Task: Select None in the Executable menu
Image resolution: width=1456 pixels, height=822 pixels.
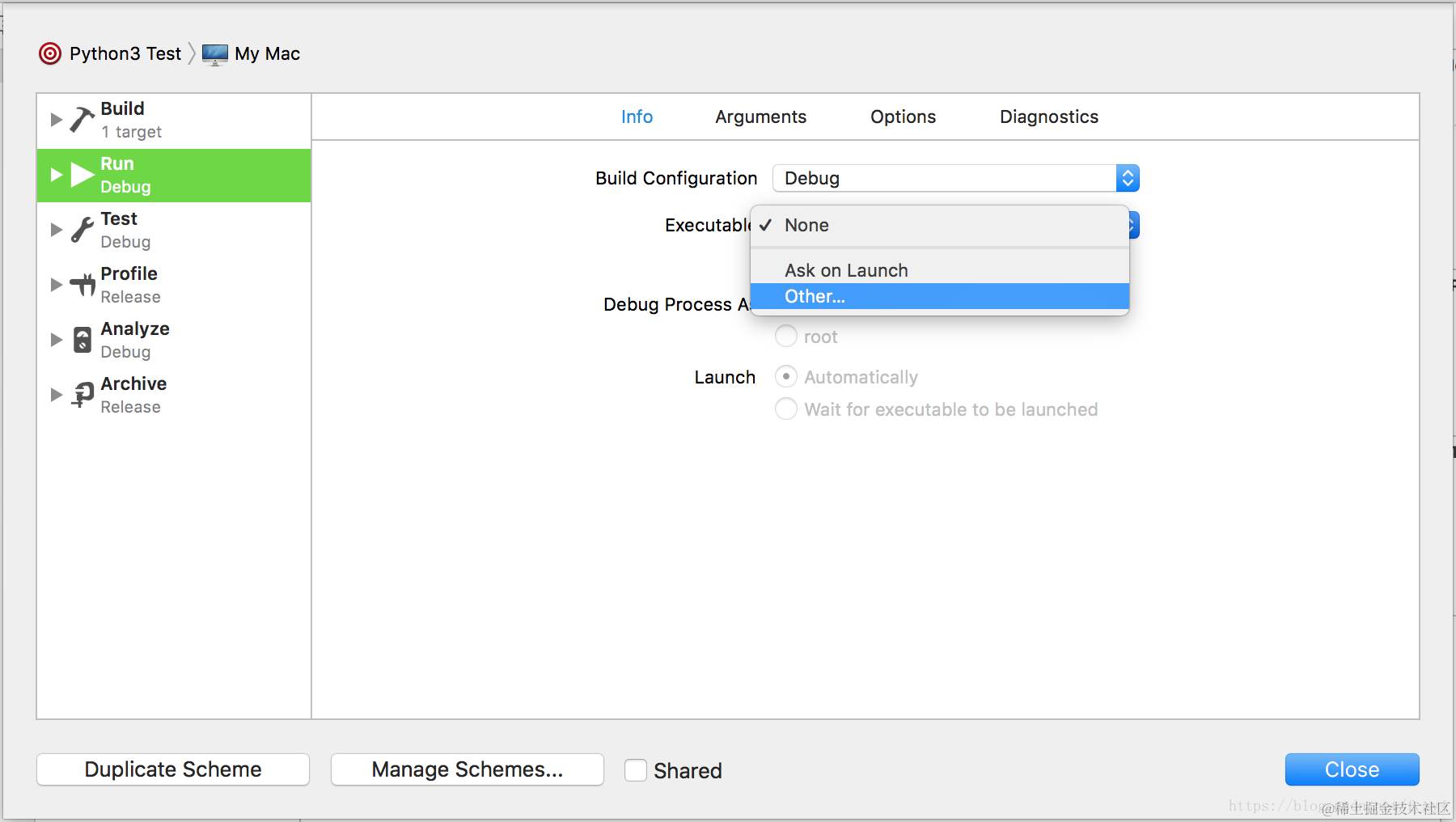Action: (939, 225)
